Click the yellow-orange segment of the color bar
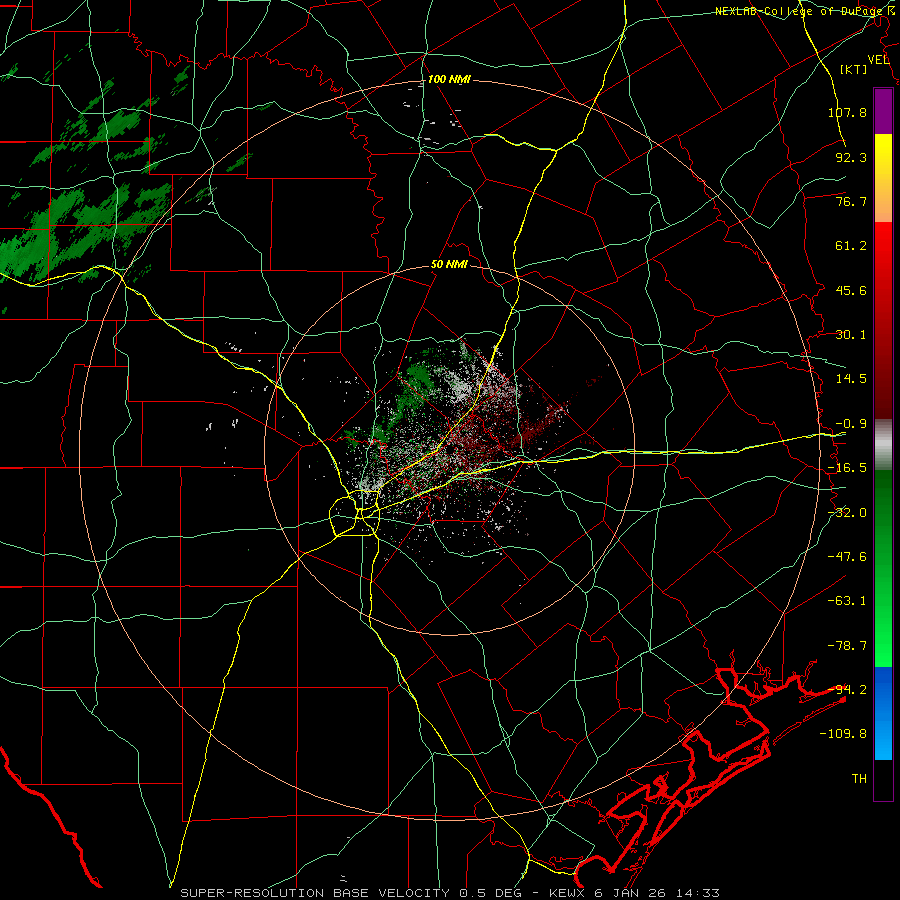Screen dimensions: 900x900 point(883,178)
